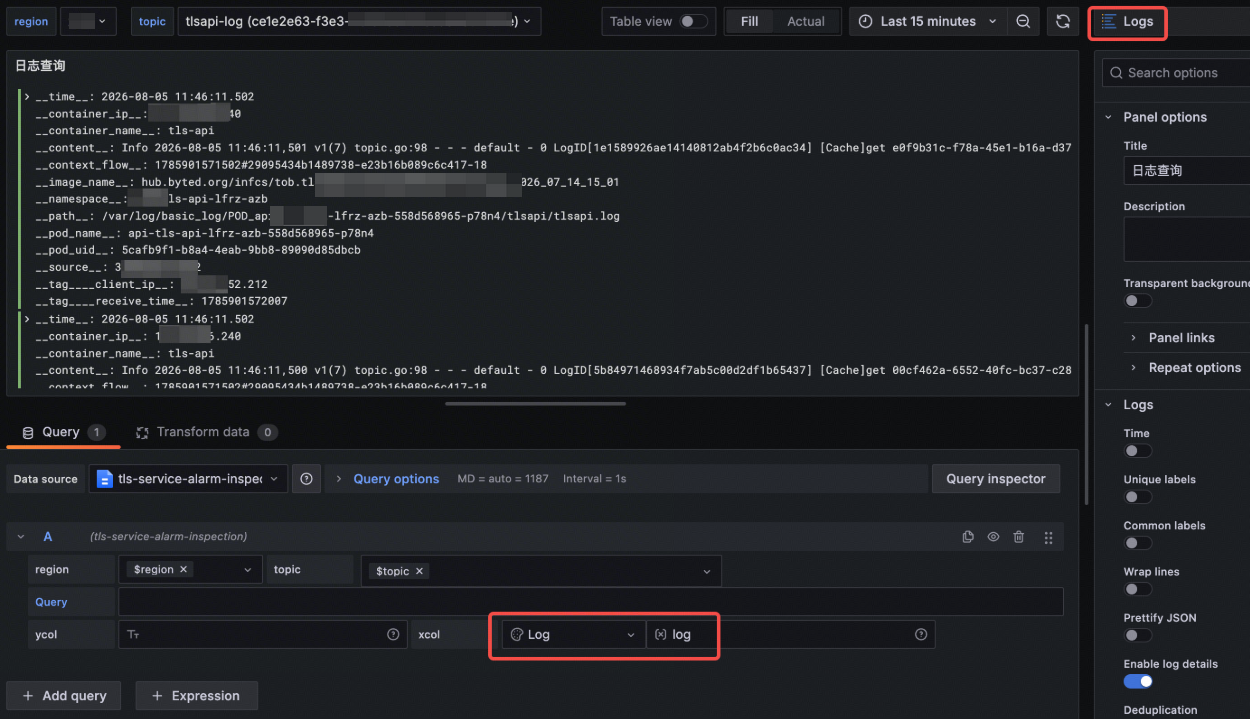Viewport: 1250px width, 719px height.
Task: Refresh the dashboard with the refresh icon
Action: (1063, 22)
